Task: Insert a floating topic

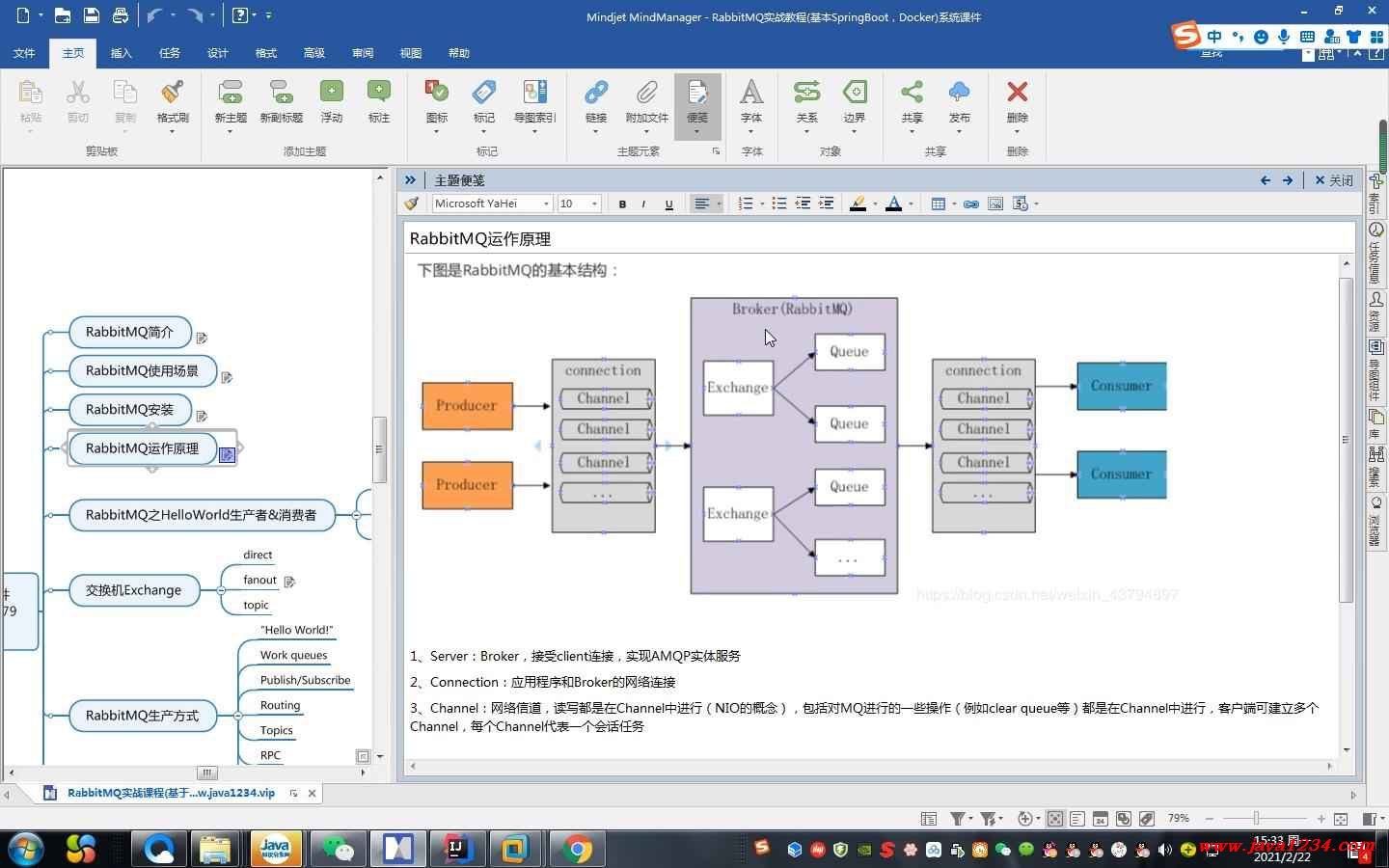Action: [332, 93]
